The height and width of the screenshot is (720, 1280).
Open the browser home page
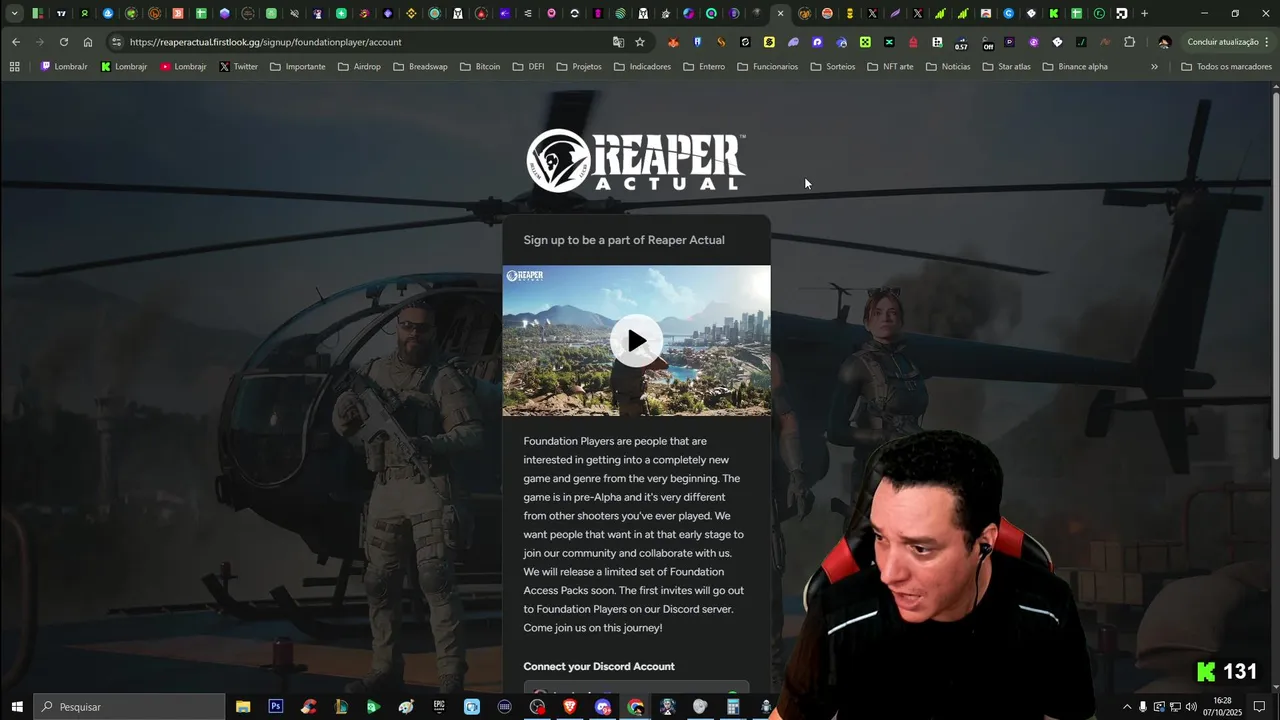coord(88,42)
